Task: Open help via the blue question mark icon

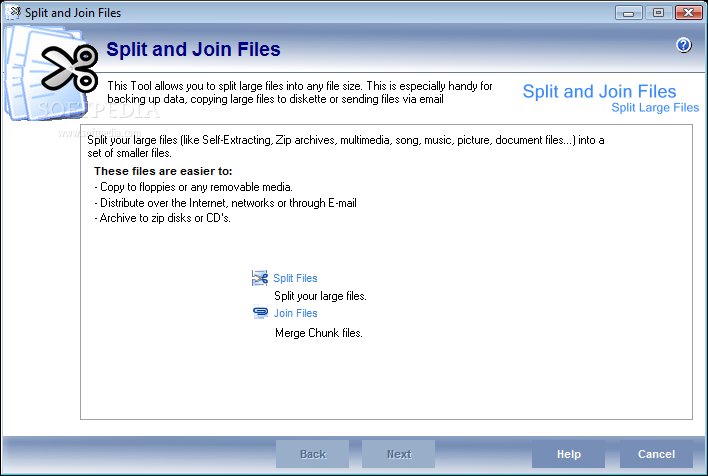Action: click(x=683, y=45)
